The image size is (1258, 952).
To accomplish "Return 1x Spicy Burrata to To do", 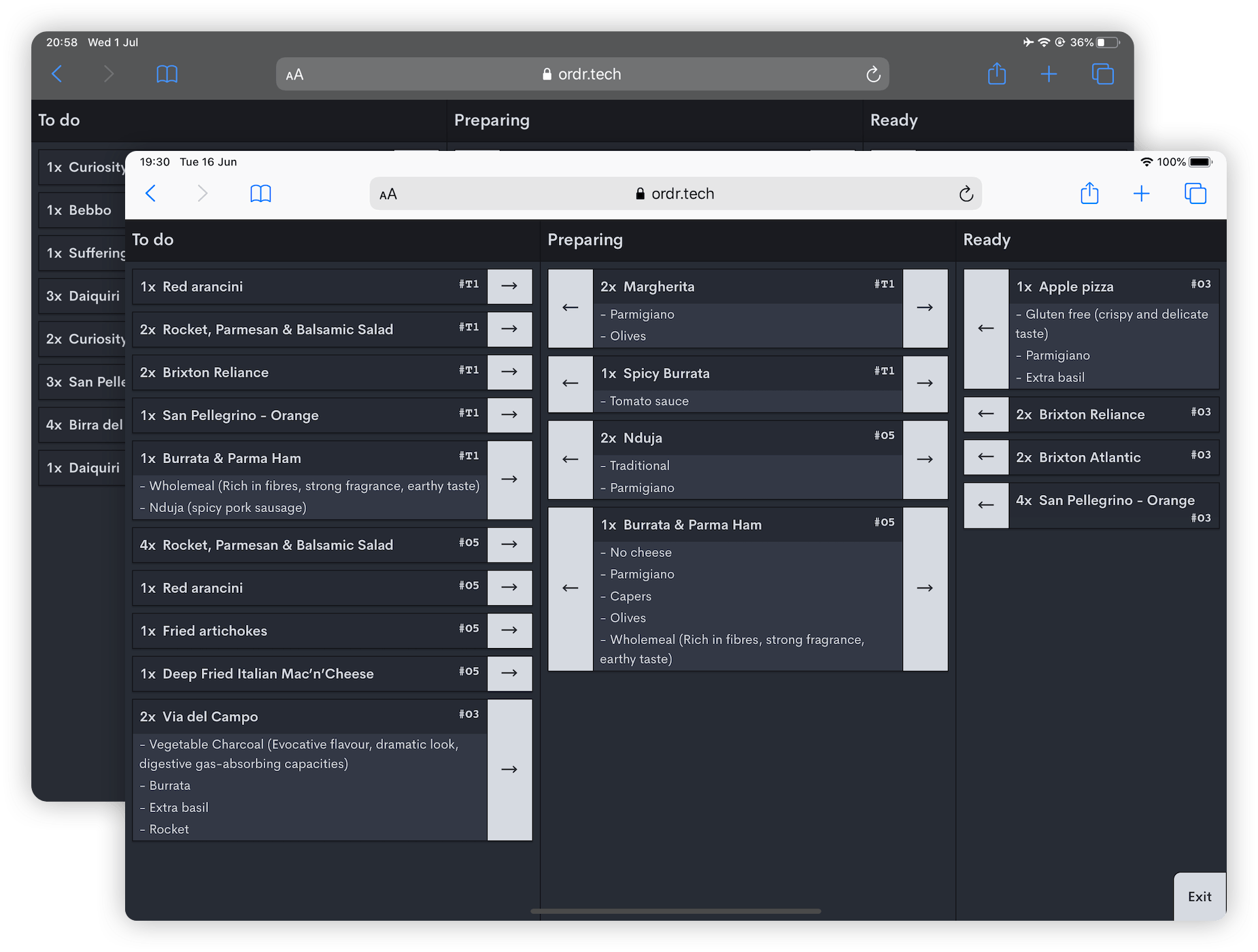I will point(570,384).
